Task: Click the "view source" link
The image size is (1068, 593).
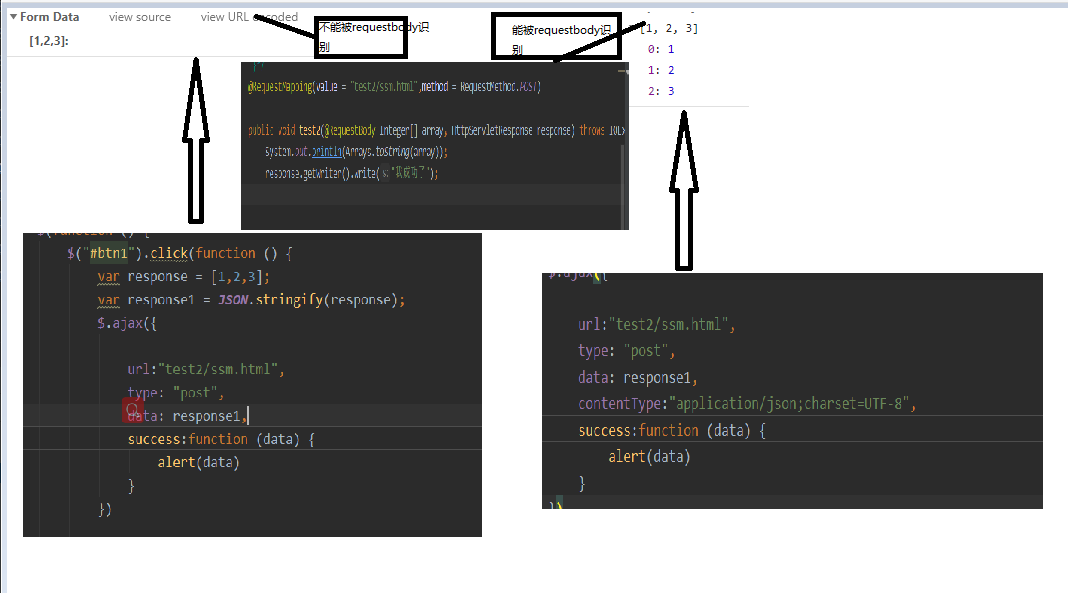Action: pyautogui.click(x=140, y=17)
